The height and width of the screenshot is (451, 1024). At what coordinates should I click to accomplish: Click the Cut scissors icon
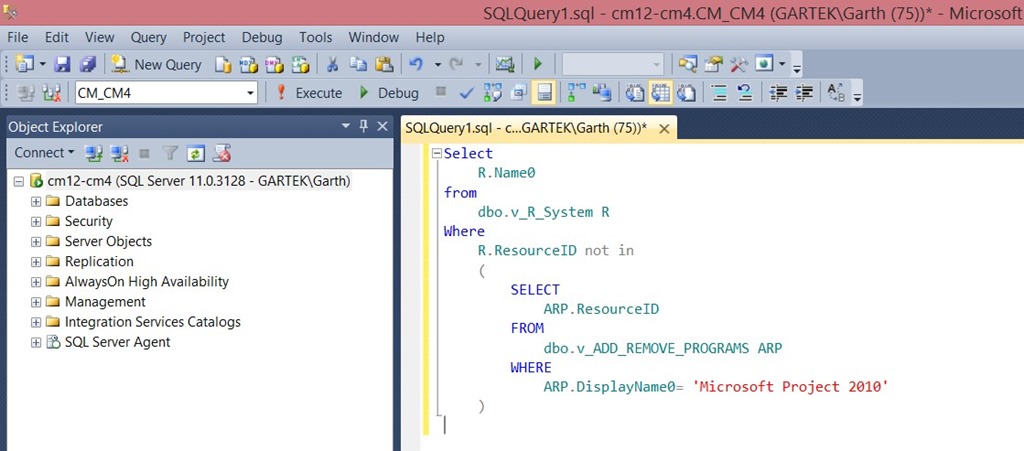tap(332, 64)
